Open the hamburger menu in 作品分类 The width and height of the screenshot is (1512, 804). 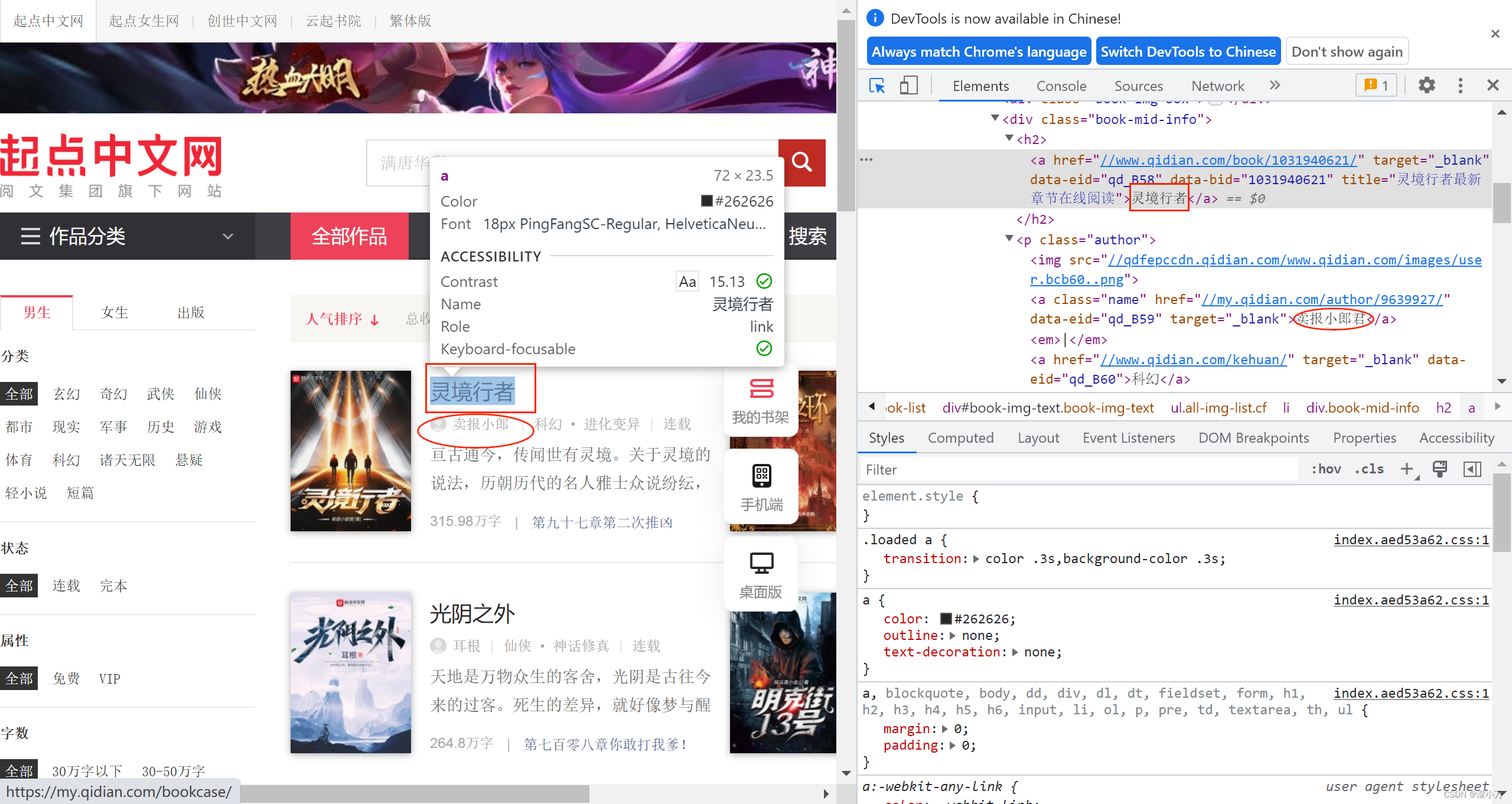30,236
